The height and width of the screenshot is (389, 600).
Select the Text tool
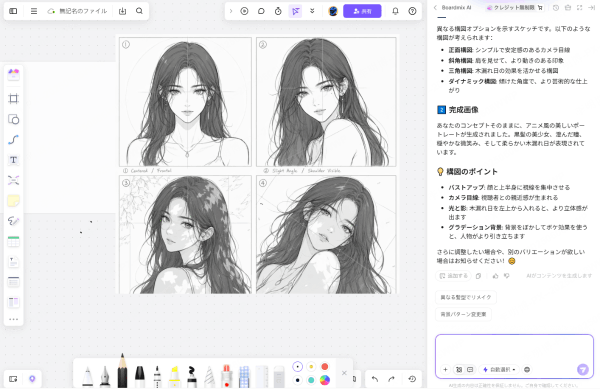[13, 160]
